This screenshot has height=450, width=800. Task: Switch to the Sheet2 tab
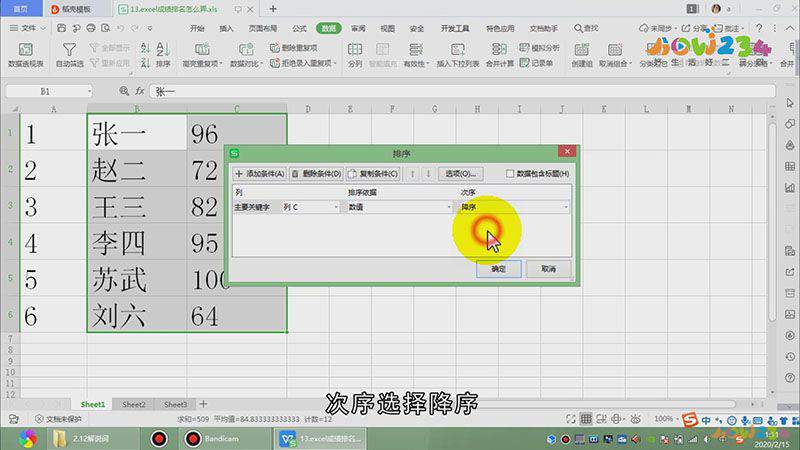(134, 404)
